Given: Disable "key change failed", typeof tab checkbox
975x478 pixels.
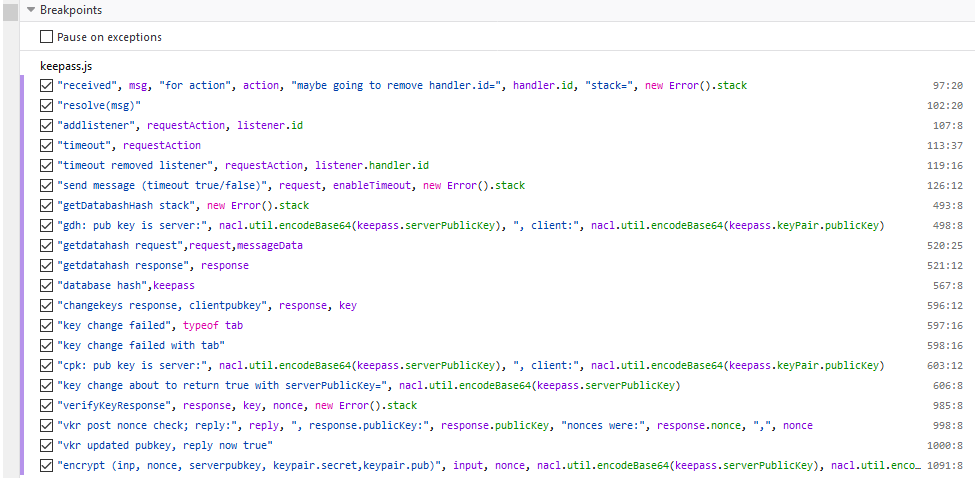Looking at the screenshot, I should pos(46,325).
